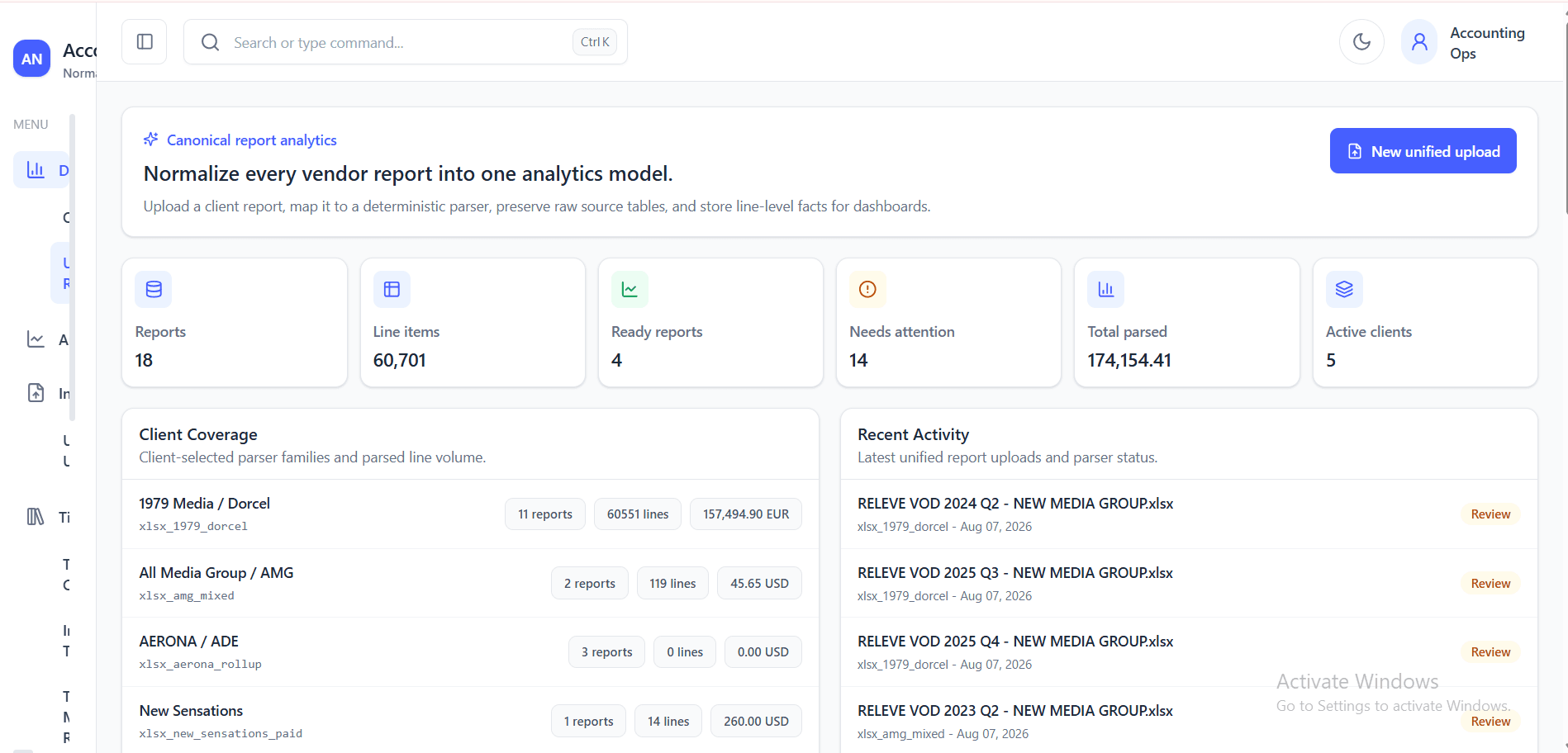The width and height of the screenshot is (1568, 753).
Task: Click Review badge for RELEVE VOD 2025 Q3
Action: [1490, 583]
